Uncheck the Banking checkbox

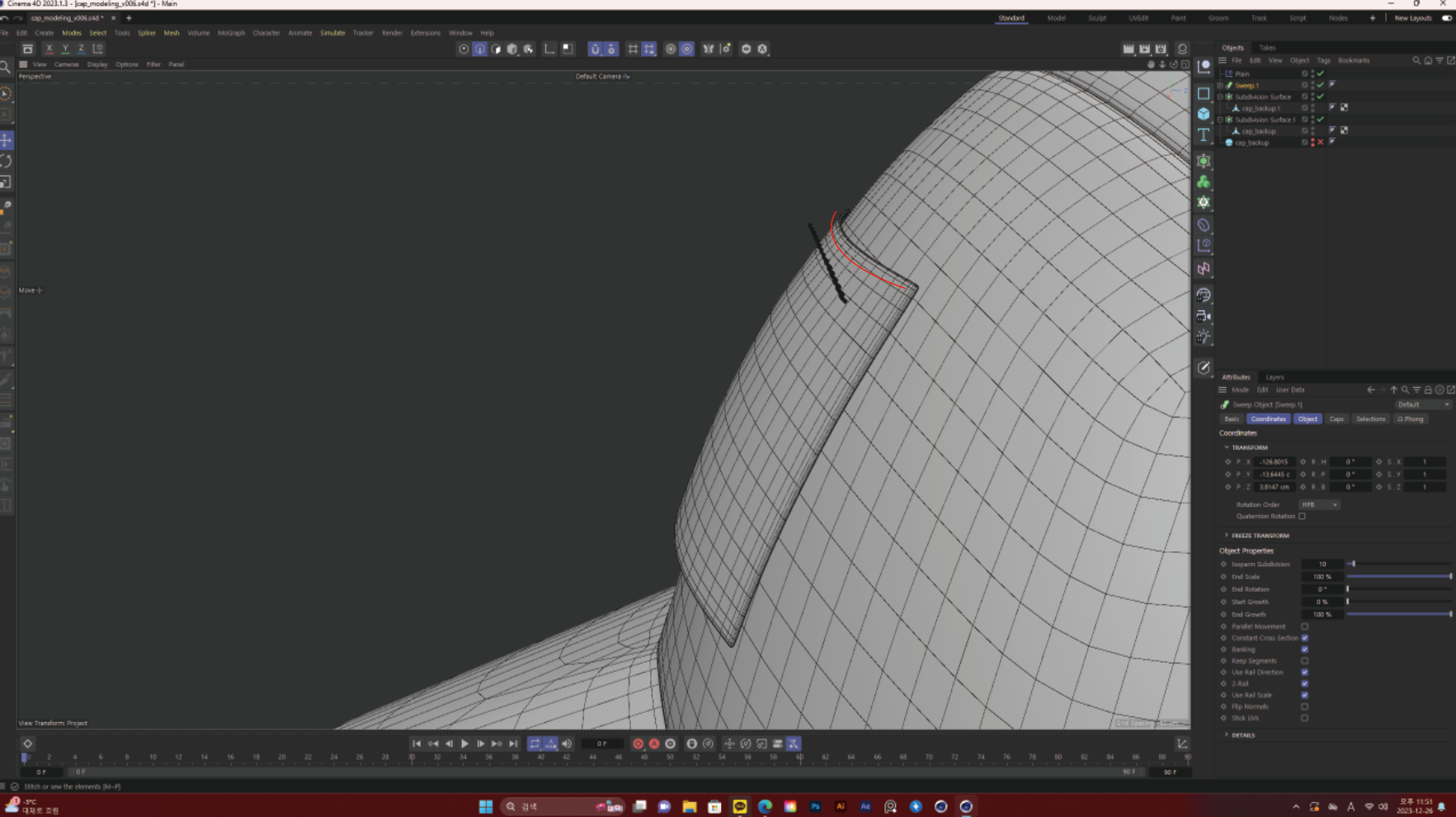1305,649
